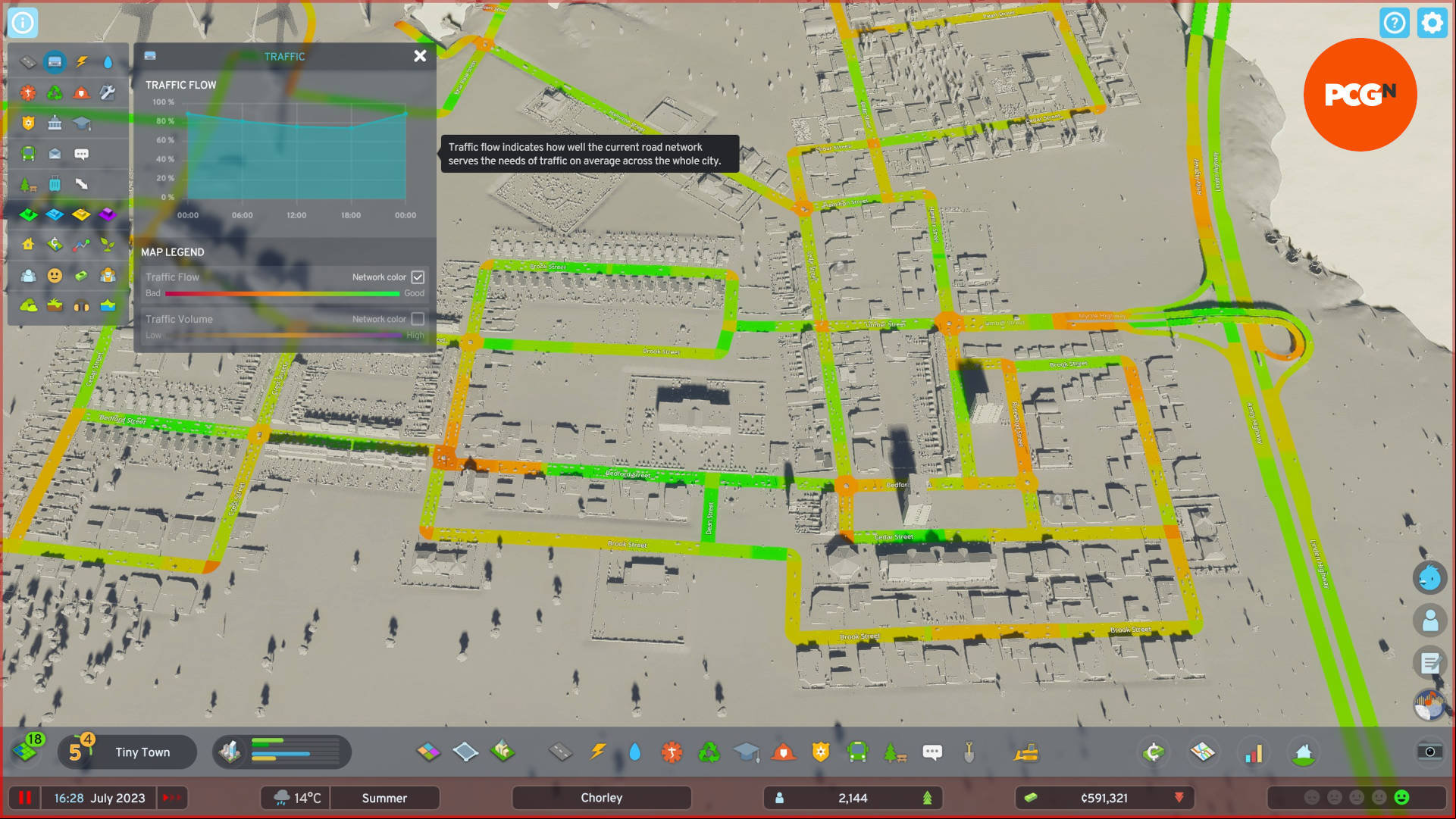This screenshot has width=1456, height=819.
Task: Open the ground pollution info view
Action: click(55, 305)
